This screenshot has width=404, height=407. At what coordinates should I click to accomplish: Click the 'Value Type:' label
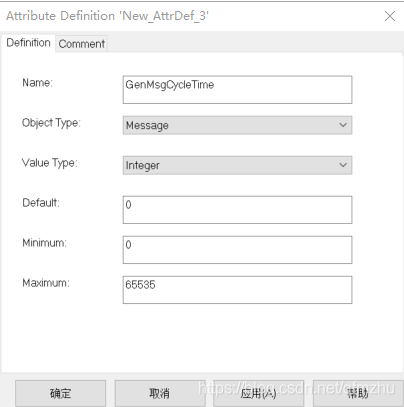coord(50,163)
